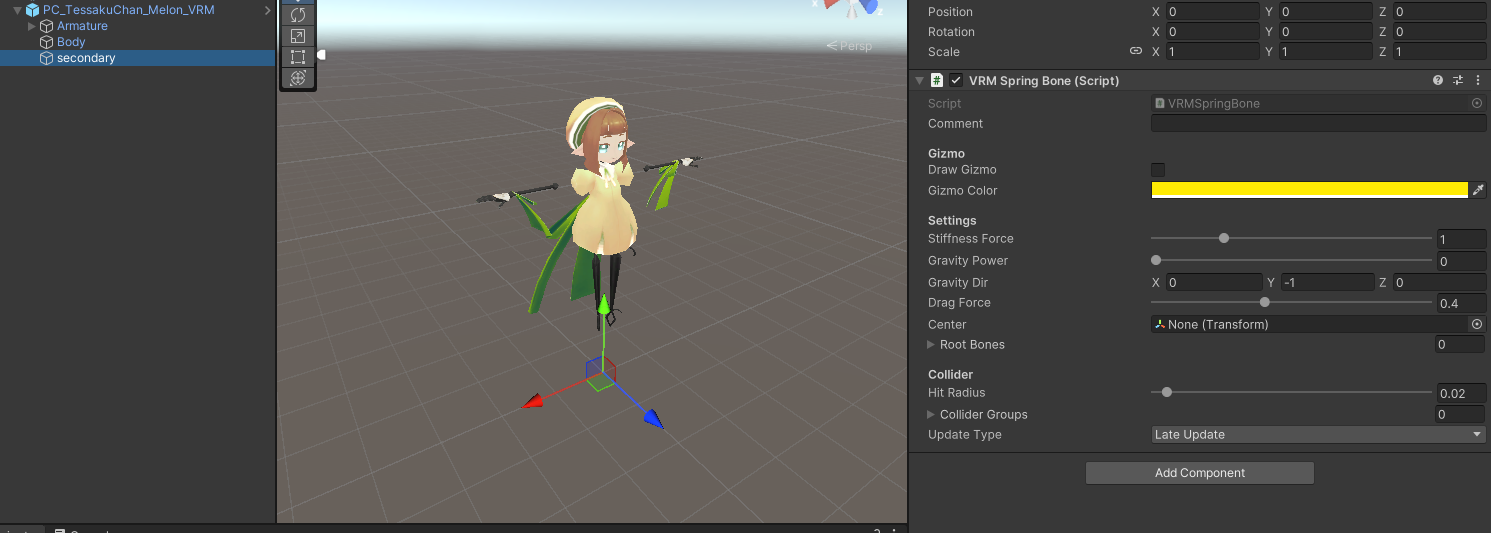
Task: Open VRM Spring Bone help reference
Action: click(1438, 81)
